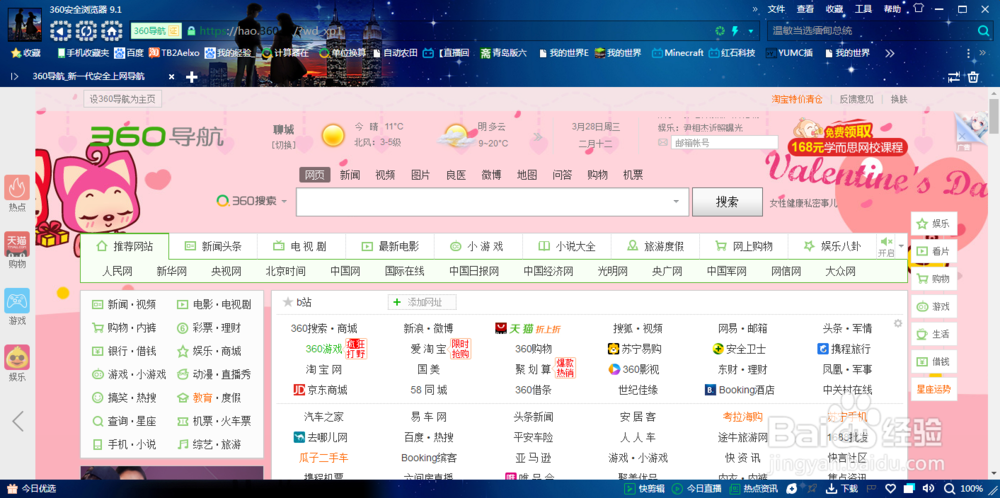Open the 游戏 right panel button
1000x498 pixels.
[x=934, y=306]
